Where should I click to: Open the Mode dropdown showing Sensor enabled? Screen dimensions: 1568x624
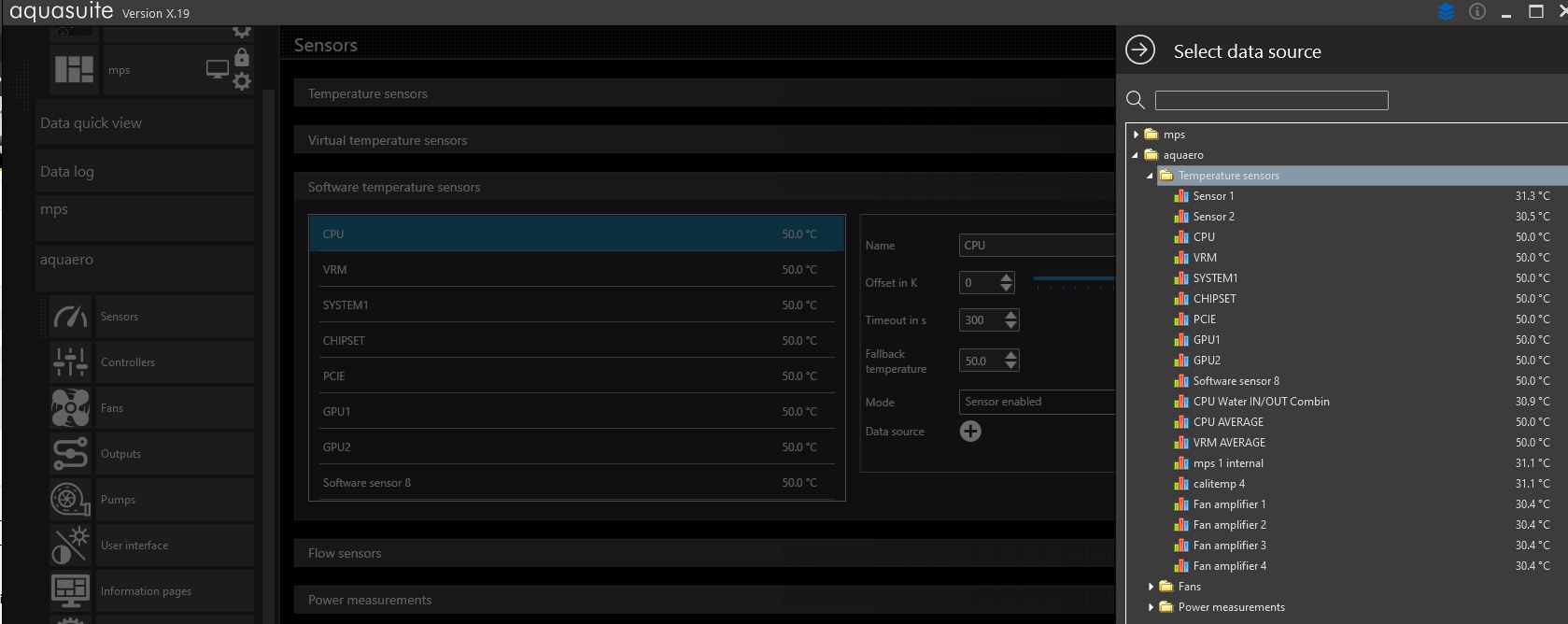click(1037, 402)
